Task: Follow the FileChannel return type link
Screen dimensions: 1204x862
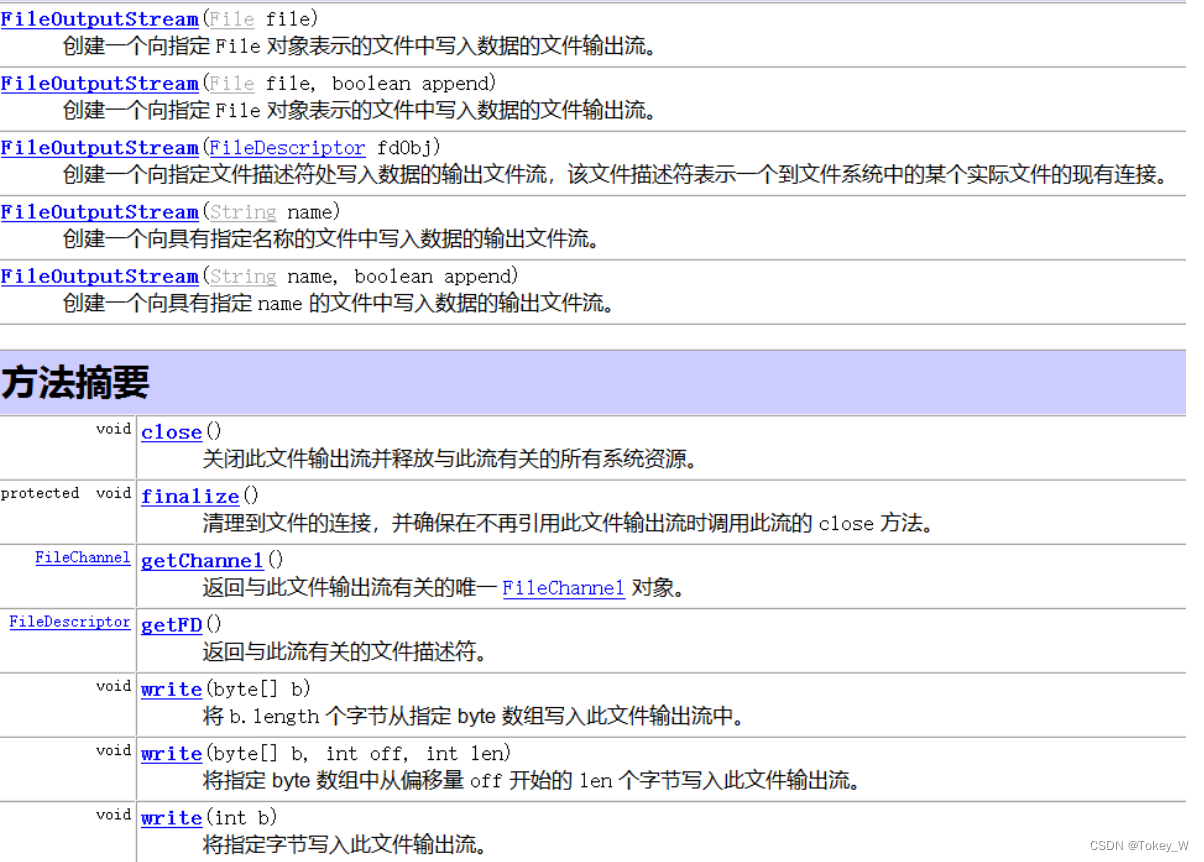Action: pos(82,557)
